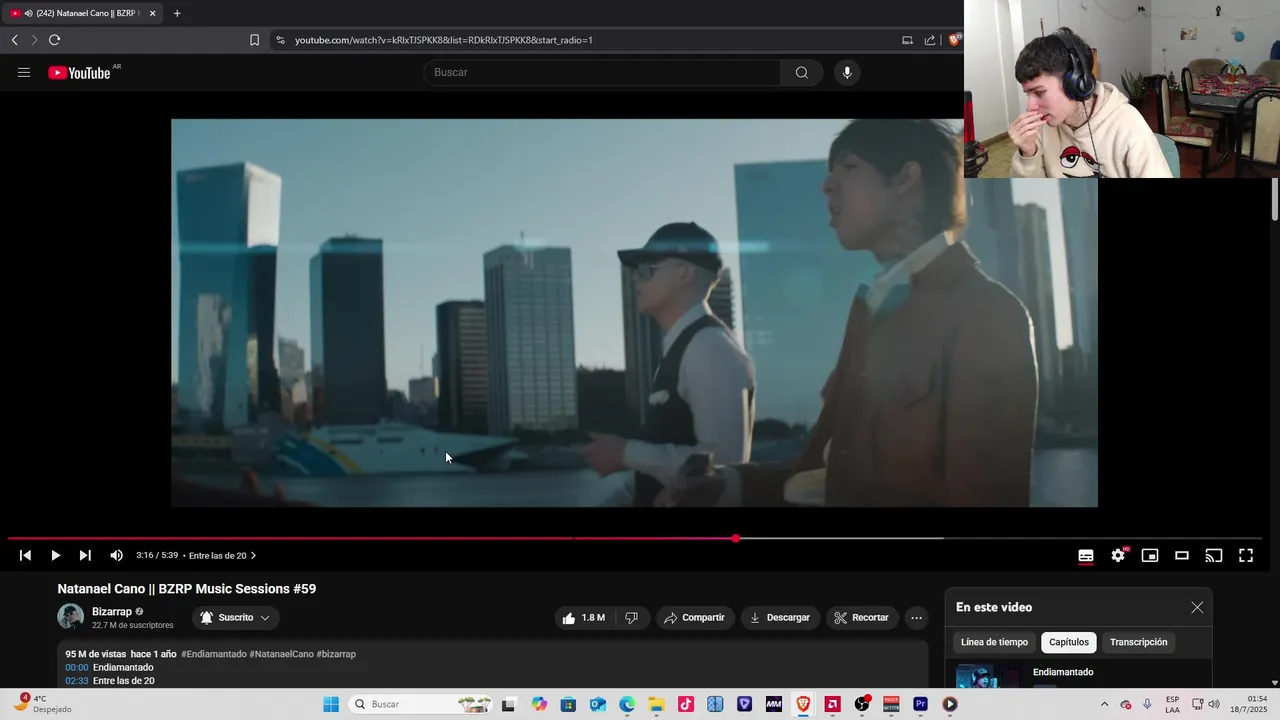1280x720 pixels.
Task: Expand the Entre las de 20 chapter chevron
Action: [253, 555]
